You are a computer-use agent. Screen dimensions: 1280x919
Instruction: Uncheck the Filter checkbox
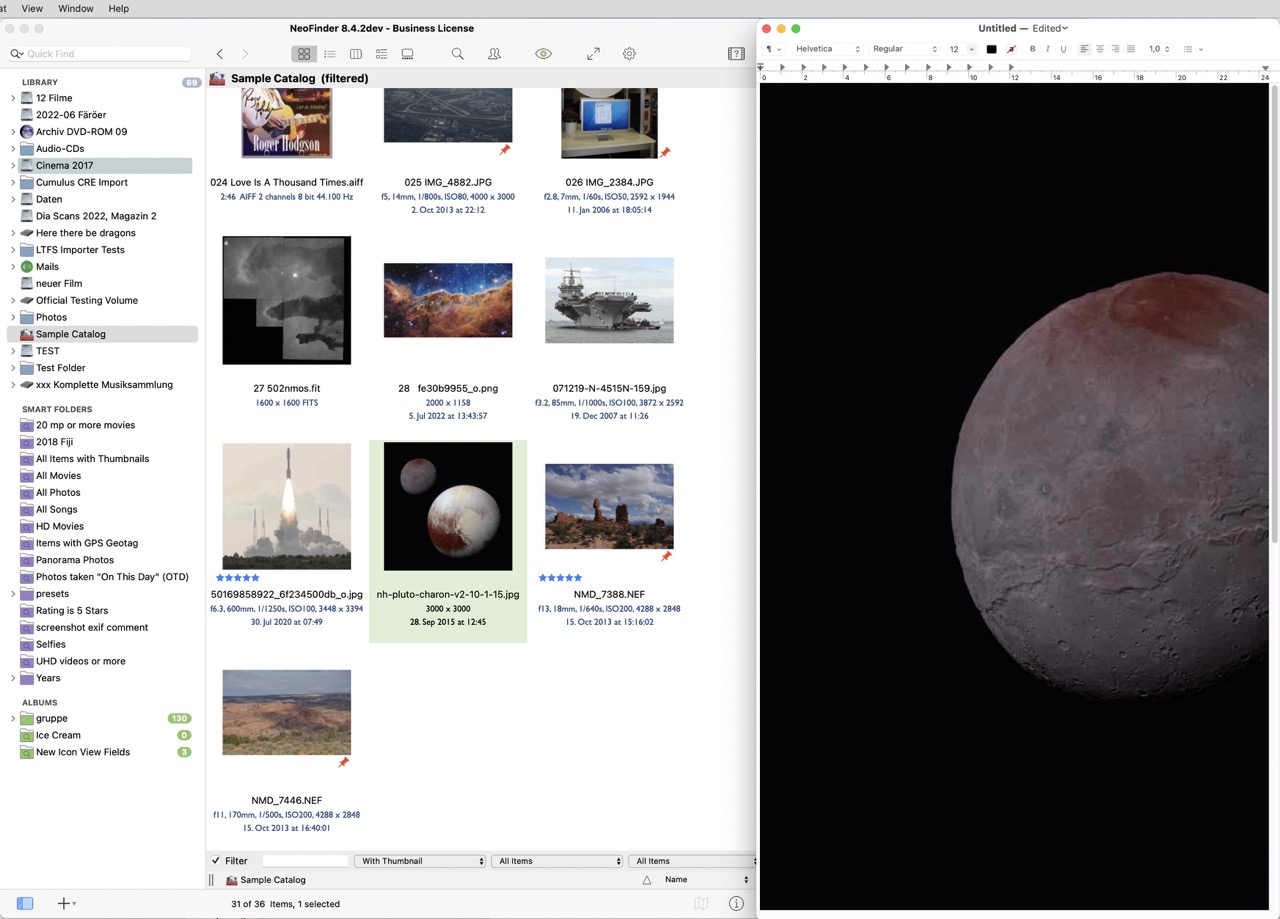point(216,861)
